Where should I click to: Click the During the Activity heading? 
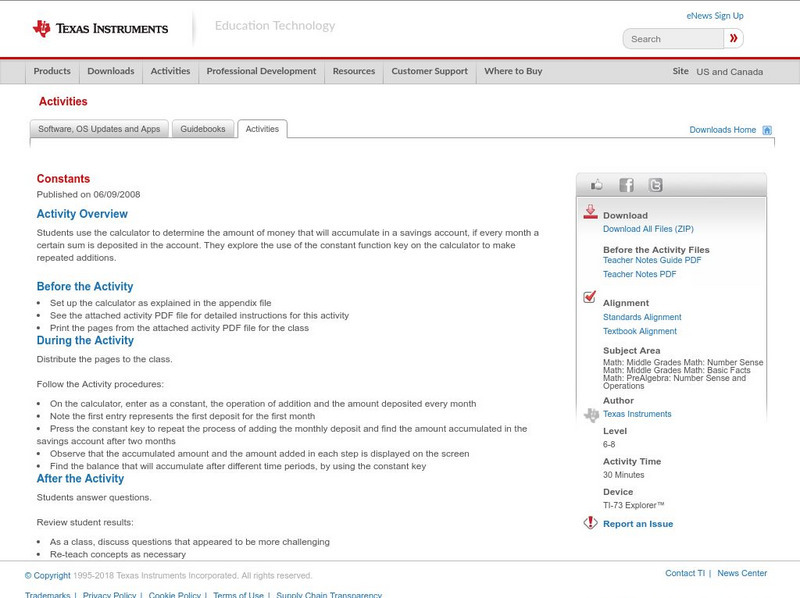pyautogui.click(x=85, y=340)
